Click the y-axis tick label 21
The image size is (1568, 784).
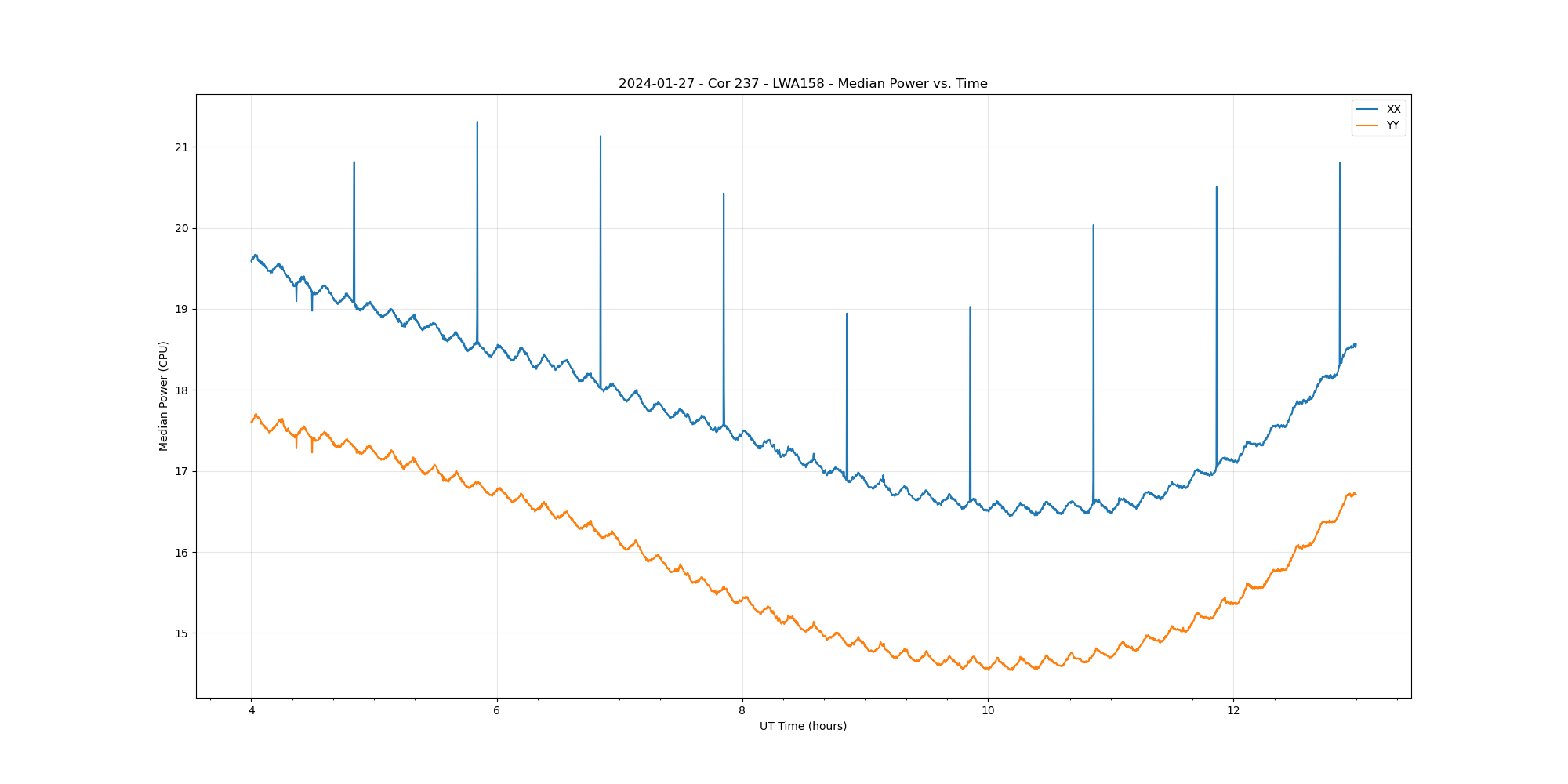pyautogui.click(x=182, y=147)
